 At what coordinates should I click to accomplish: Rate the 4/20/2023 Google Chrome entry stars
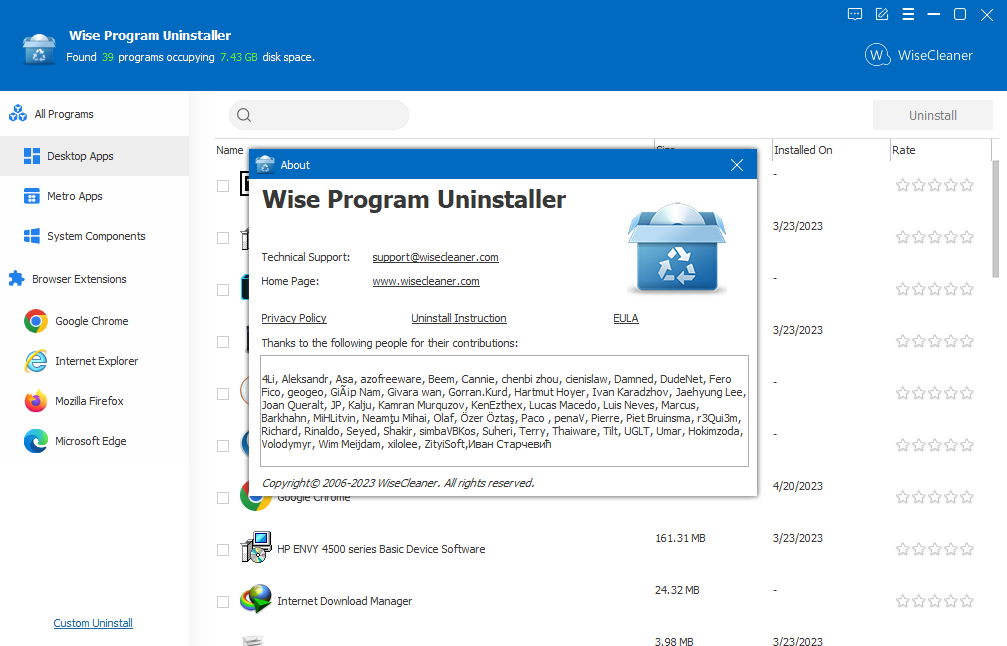pos(934,497)
